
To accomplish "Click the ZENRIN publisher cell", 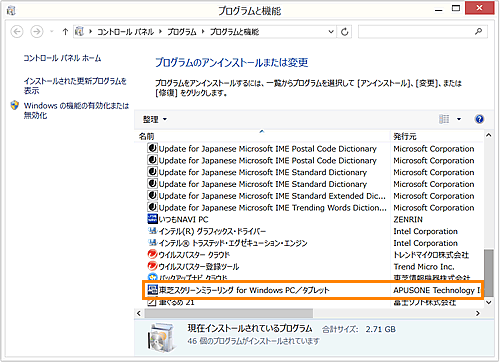I will point(408,219).
